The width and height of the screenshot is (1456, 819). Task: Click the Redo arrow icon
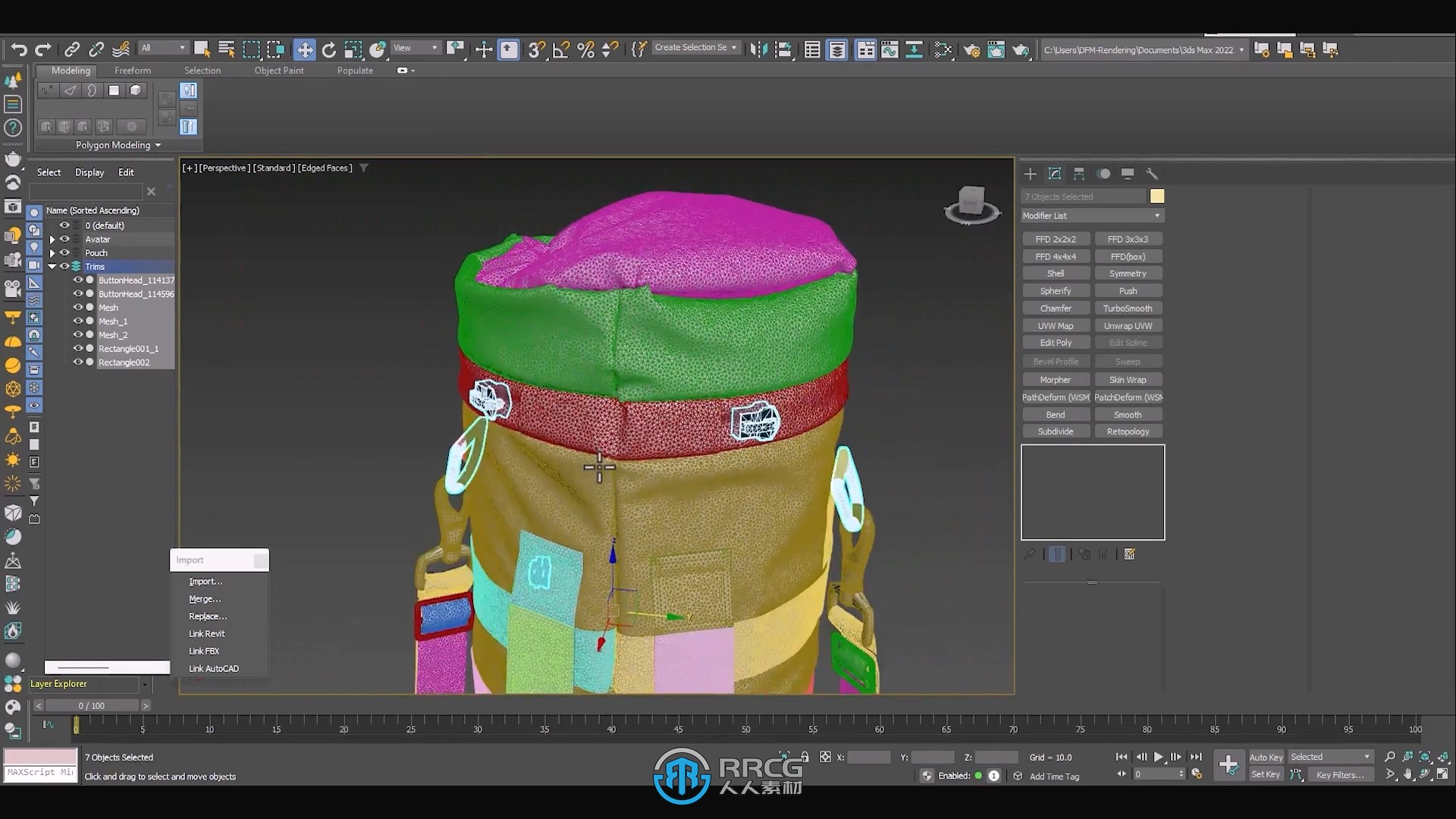[x=43, y=50]
